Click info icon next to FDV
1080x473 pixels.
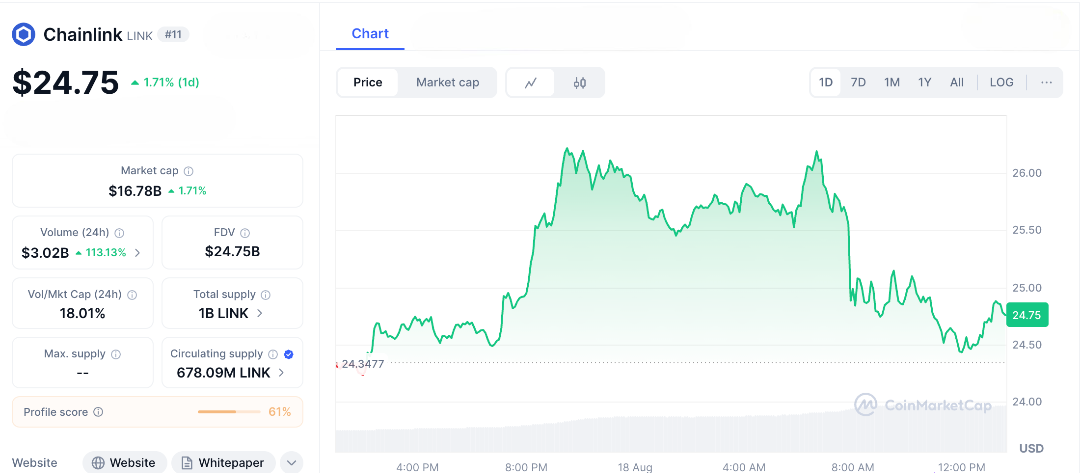[245, 233]
